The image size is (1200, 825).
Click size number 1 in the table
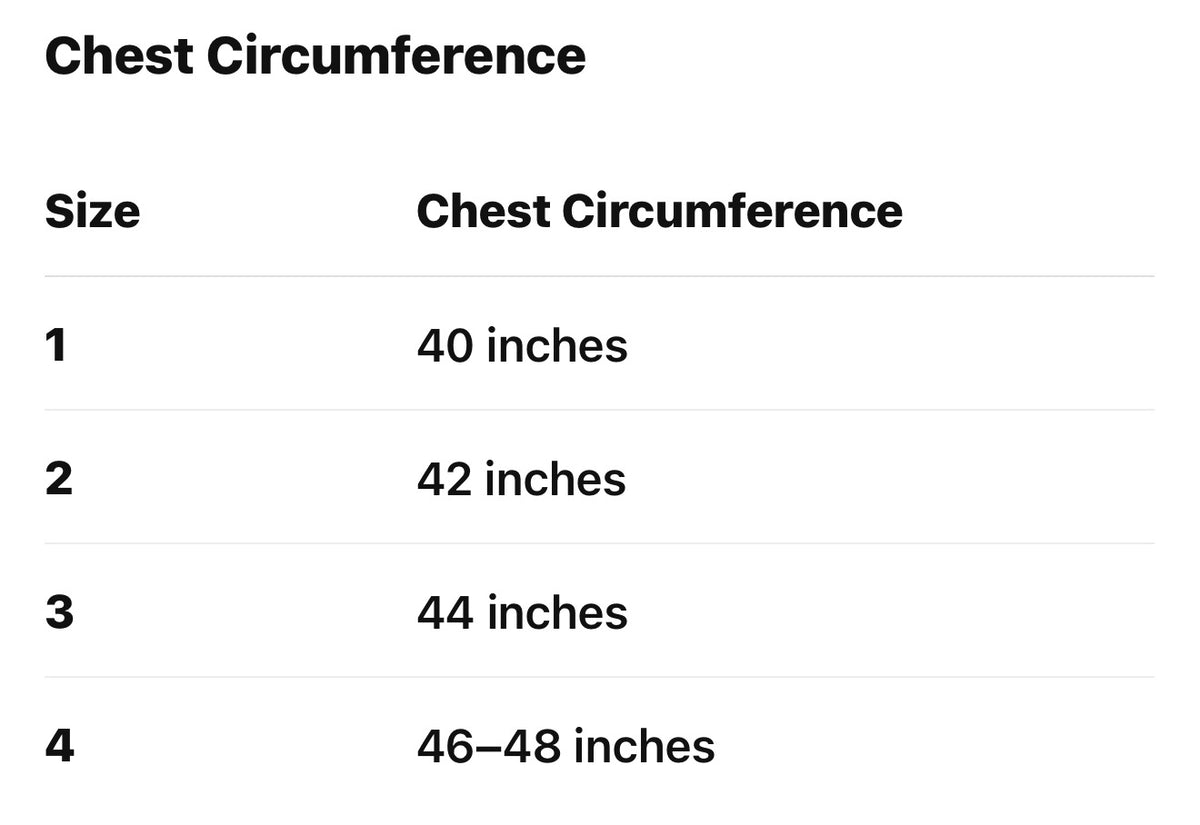pyautogui.click(x=56, y=345)
